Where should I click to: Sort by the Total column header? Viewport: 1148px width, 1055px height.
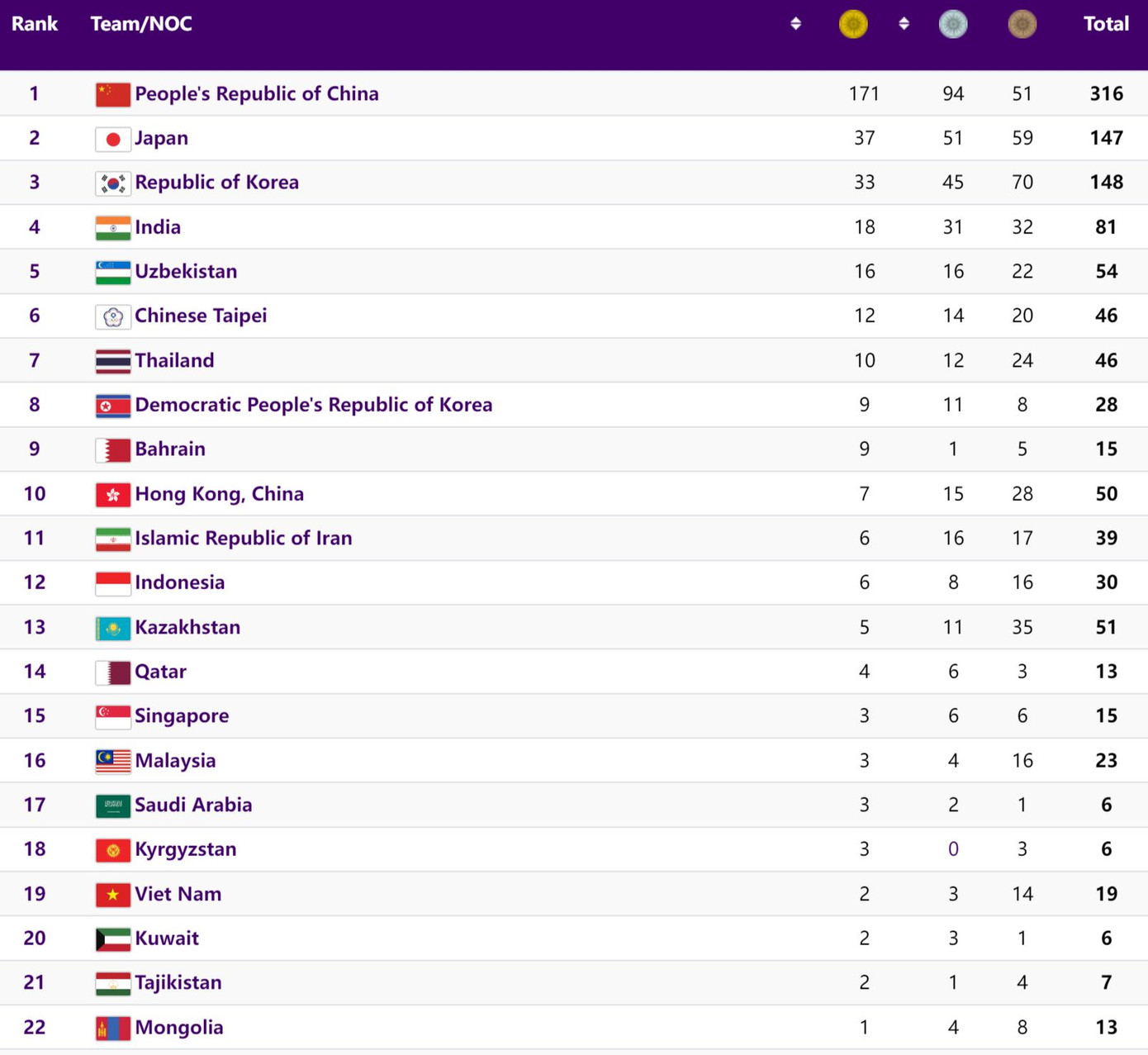[x=1105, y=24]
